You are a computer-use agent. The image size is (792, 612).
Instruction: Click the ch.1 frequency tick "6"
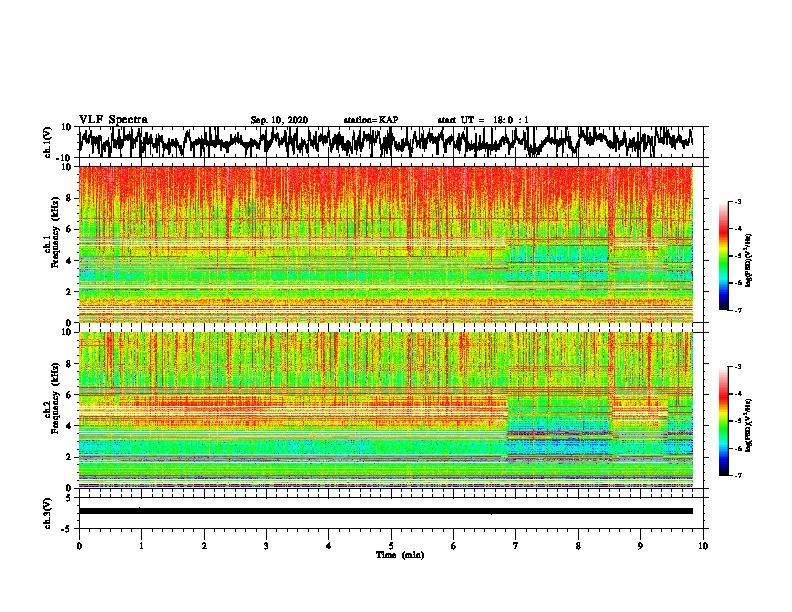click(70, 229)
